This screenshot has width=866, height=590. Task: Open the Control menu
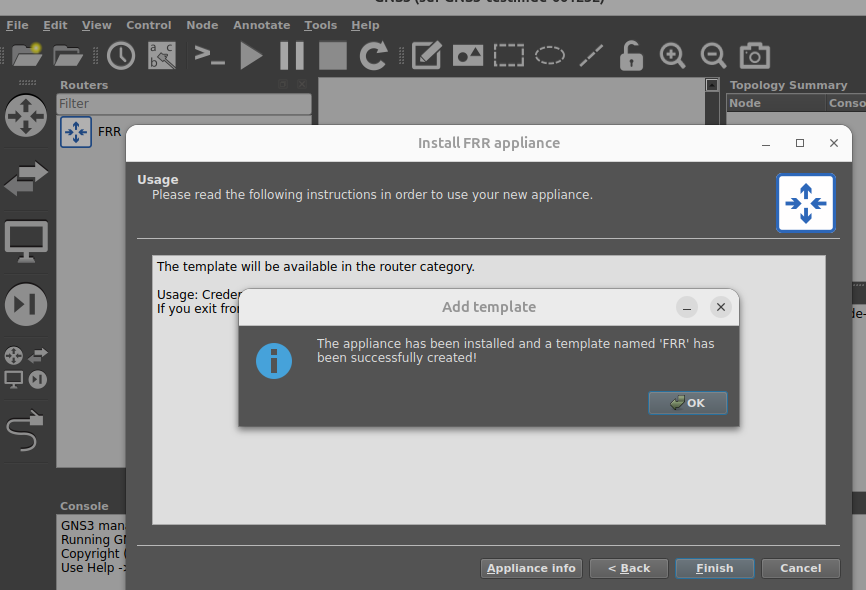click(149, 25)
